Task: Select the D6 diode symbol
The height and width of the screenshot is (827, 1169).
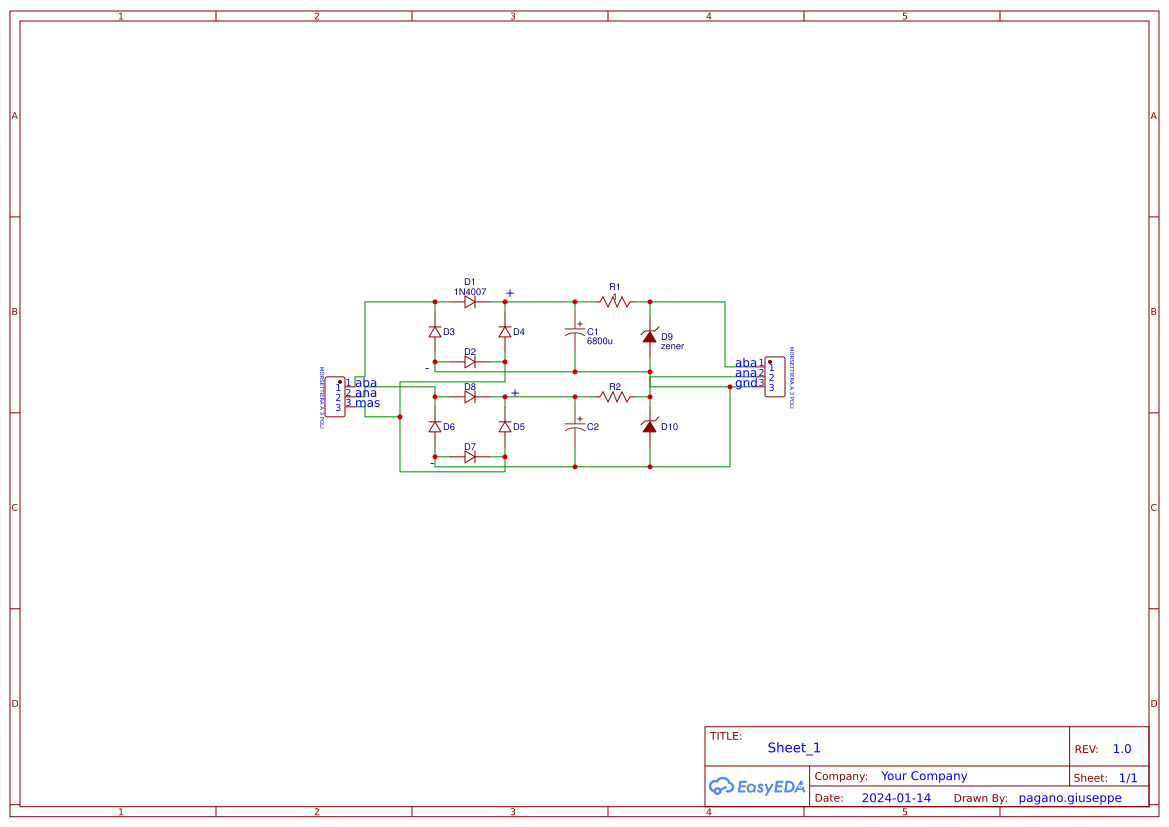Action: [x=435, y=427]
